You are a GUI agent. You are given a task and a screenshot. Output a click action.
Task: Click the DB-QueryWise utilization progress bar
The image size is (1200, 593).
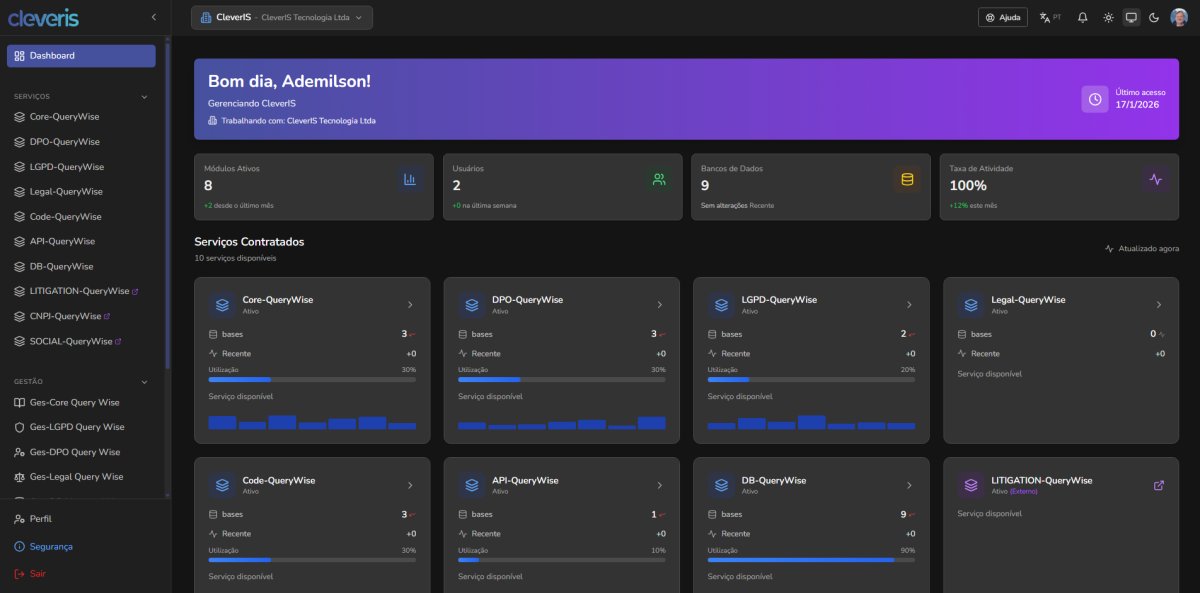click(811, 560)
